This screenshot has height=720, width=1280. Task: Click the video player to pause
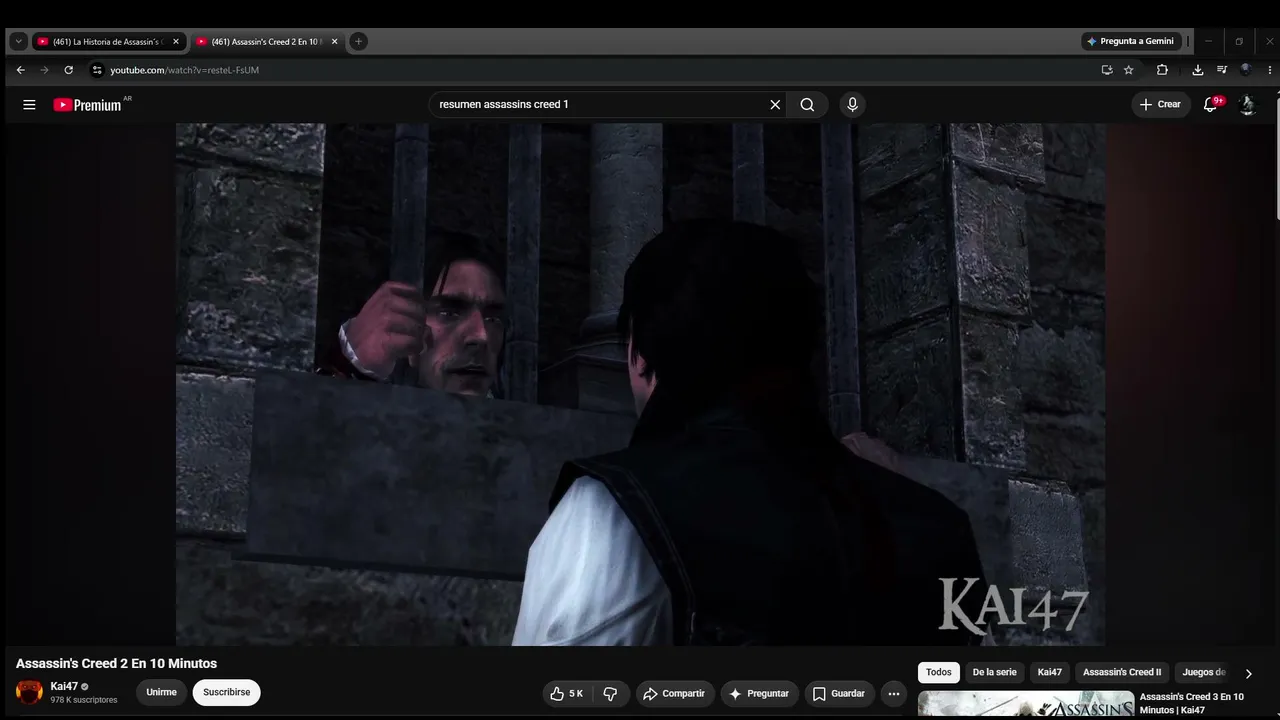coord(640,384)
